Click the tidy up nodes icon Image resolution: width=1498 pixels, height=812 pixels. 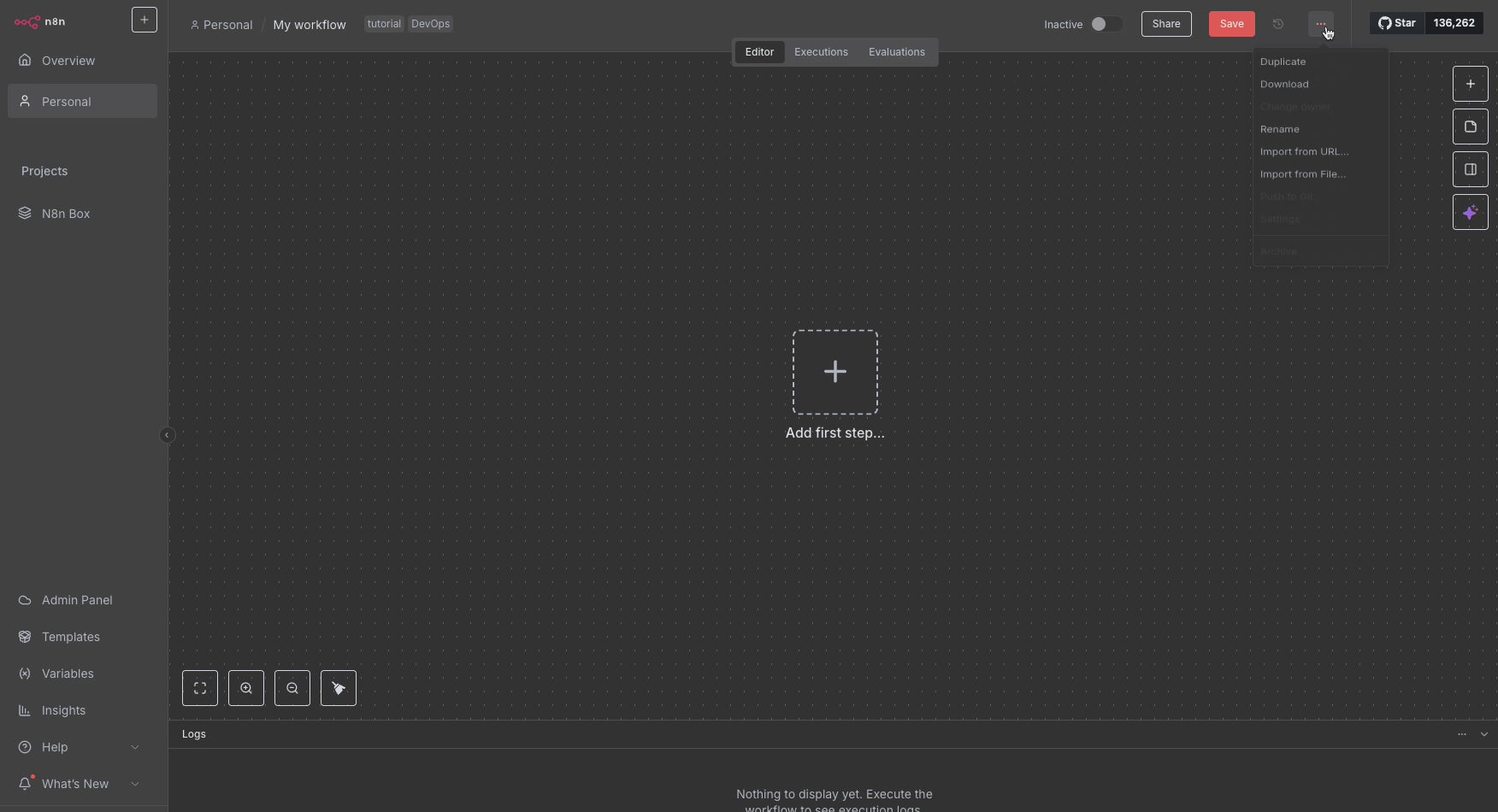339,688
